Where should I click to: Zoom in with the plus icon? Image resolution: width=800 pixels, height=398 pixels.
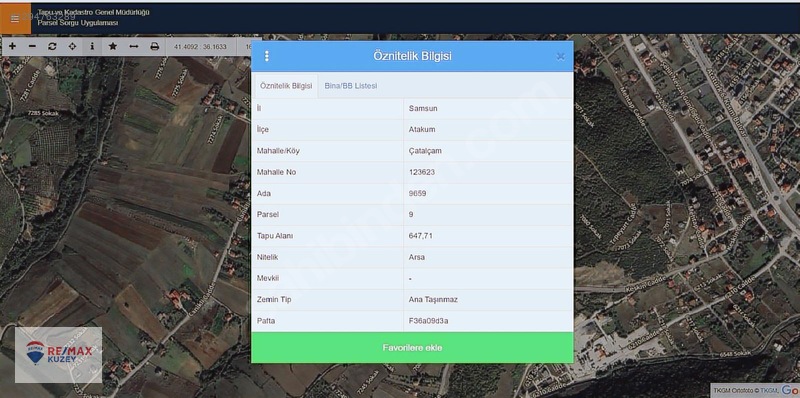click(12, 46)
